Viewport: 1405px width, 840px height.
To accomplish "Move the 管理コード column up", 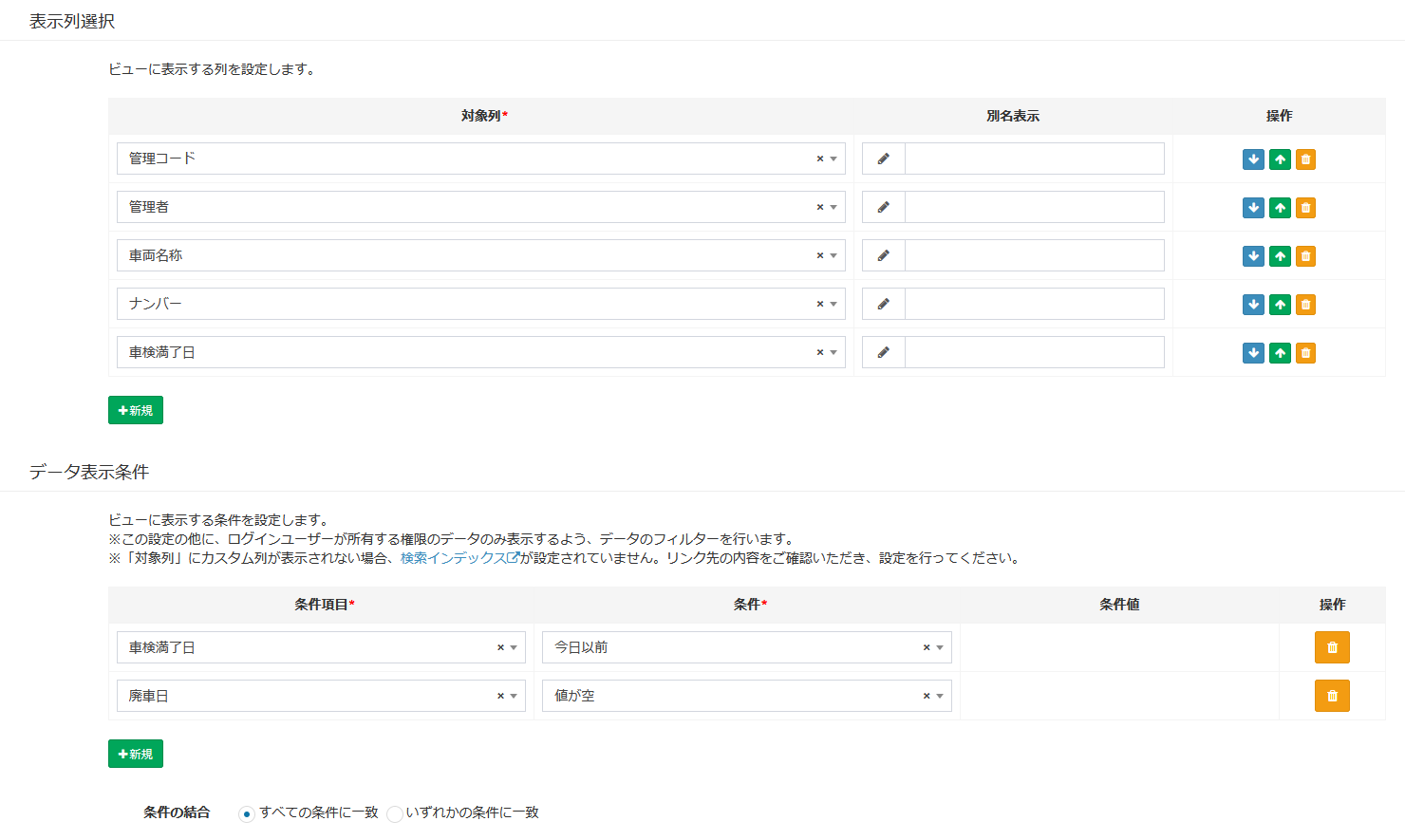I will tap(1280, 159).
